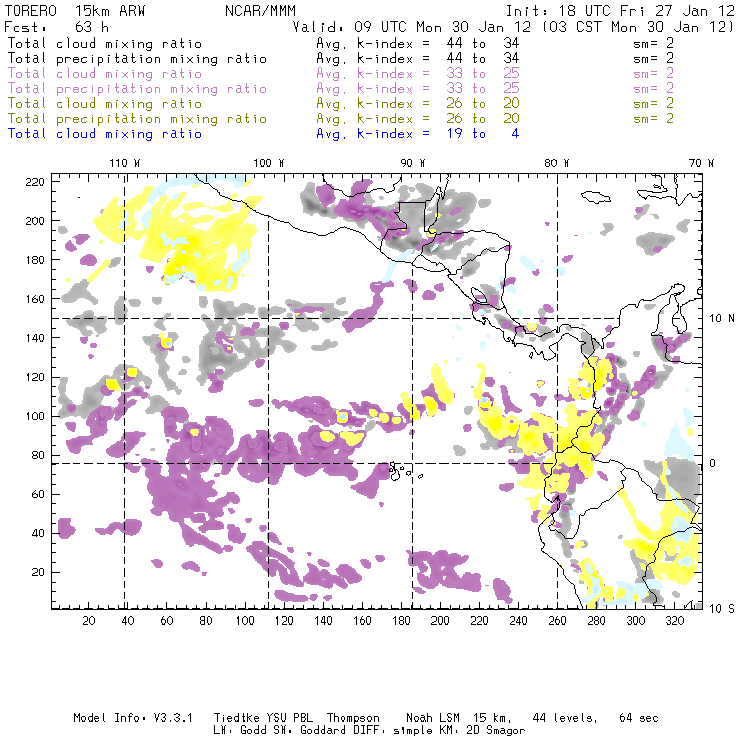Click the 110 W longitude label
The width and height of the screenshot is (740, 740).
point(123,163)
